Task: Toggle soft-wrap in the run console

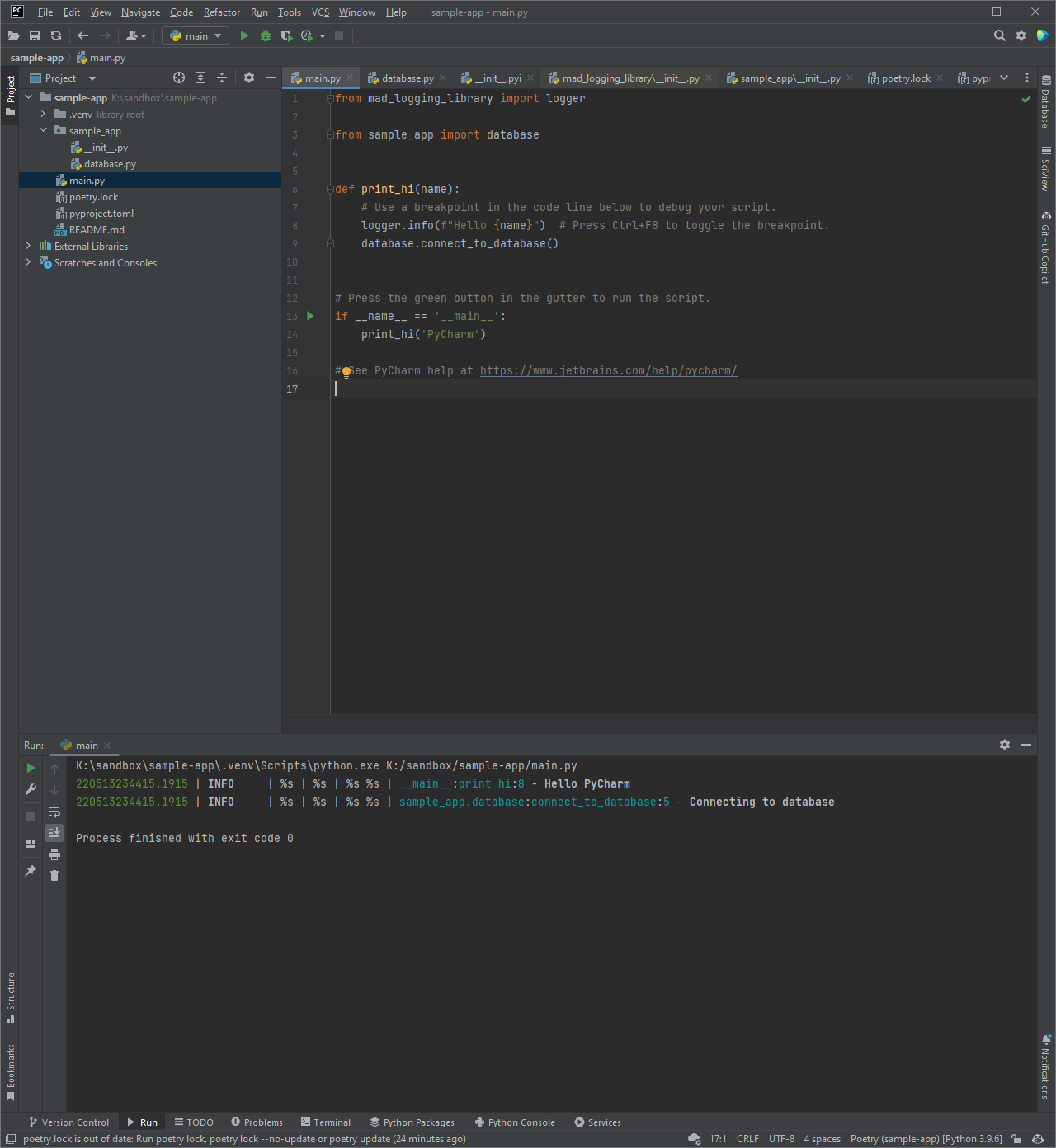Action: (x=54, y=812)
